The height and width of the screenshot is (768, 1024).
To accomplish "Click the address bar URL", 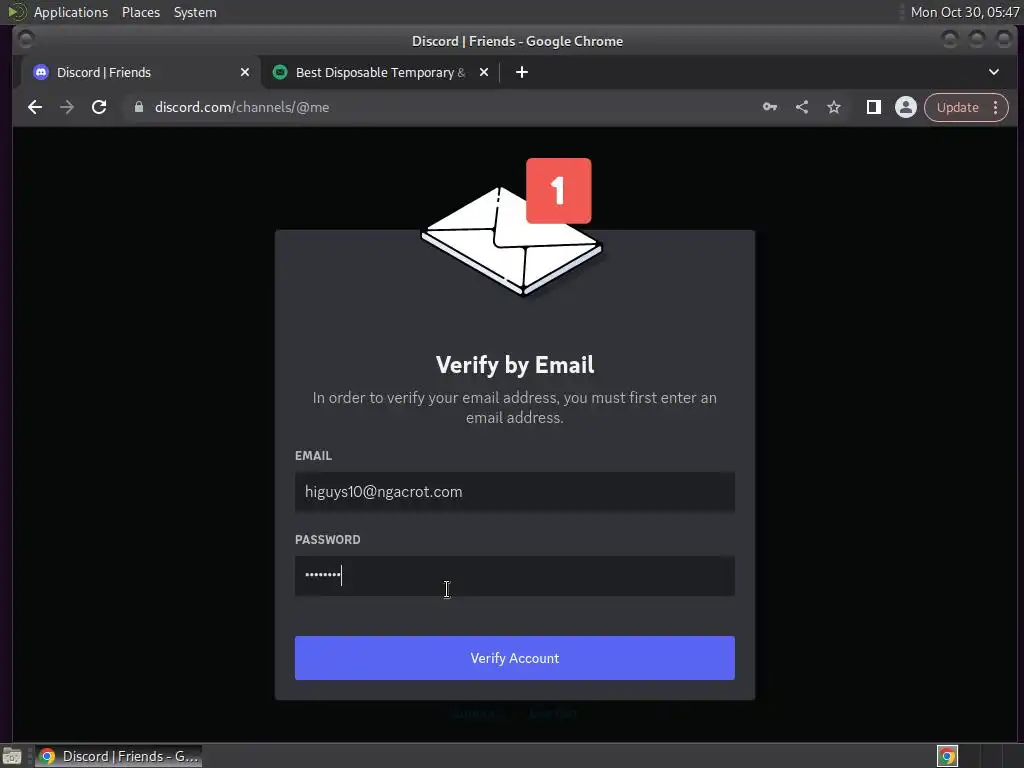I will pos(242,107).
